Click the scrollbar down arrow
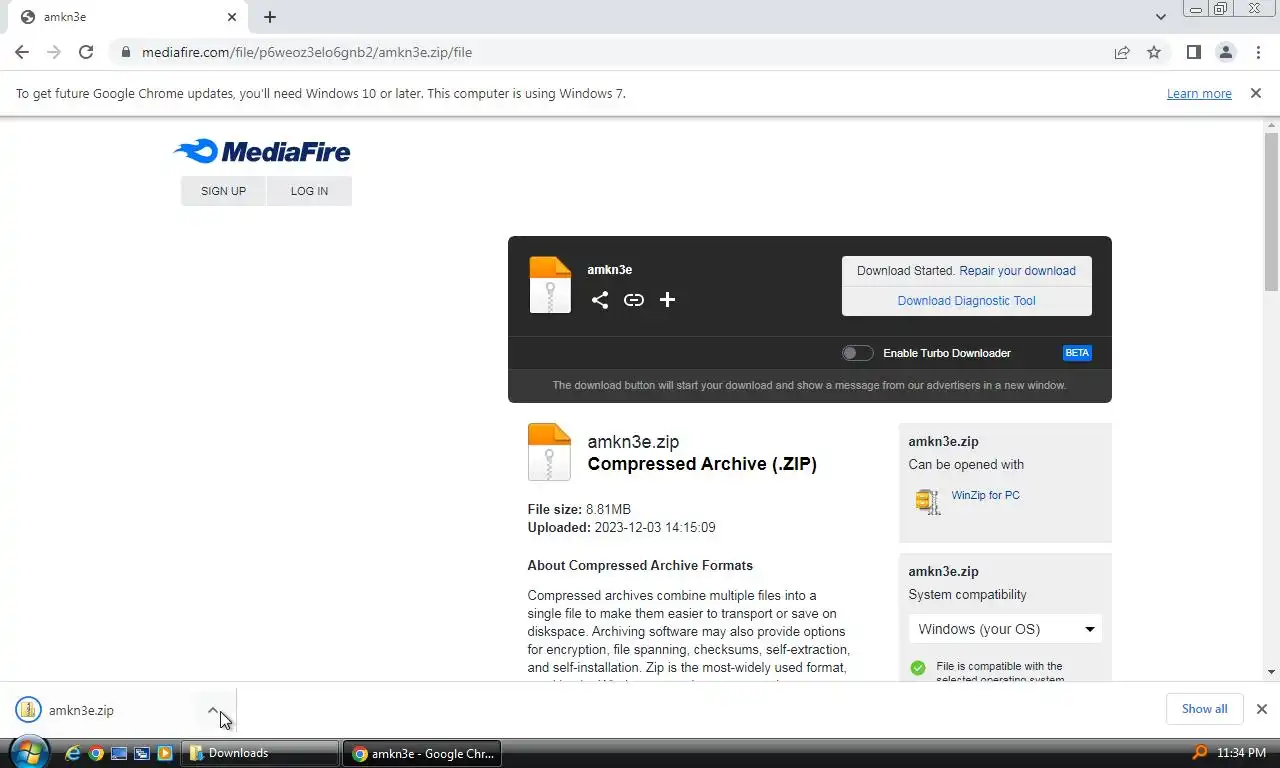 coord(1271,673)
